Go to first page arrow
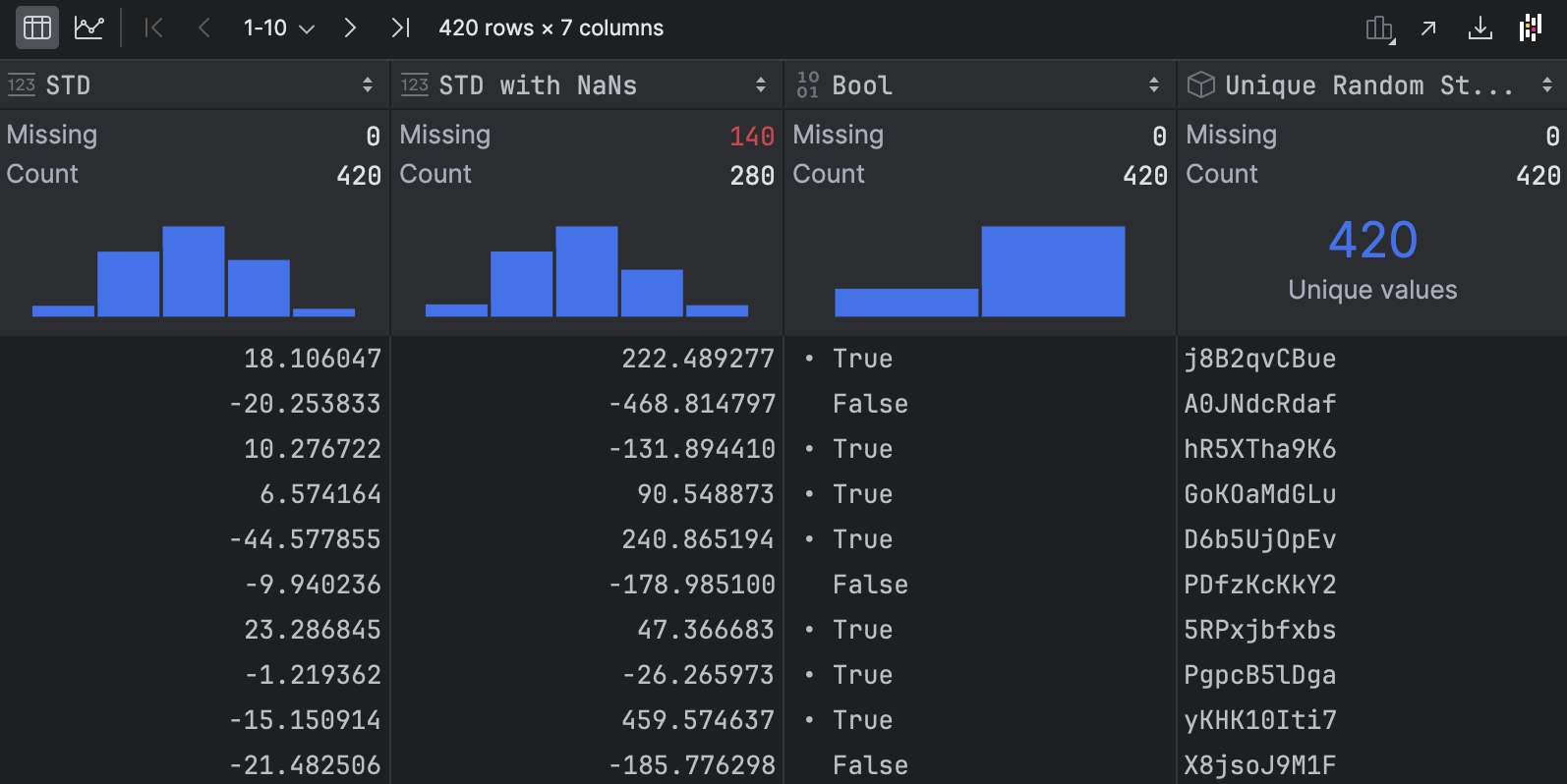Screen dimensions: 1567x784 (153, 28)
